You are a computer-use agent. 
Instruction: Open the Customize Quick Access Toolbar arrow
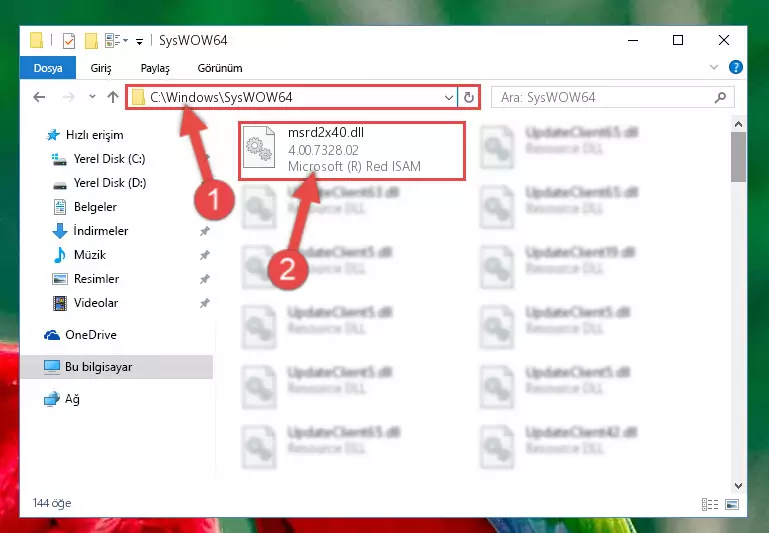(x=139, y=42)
